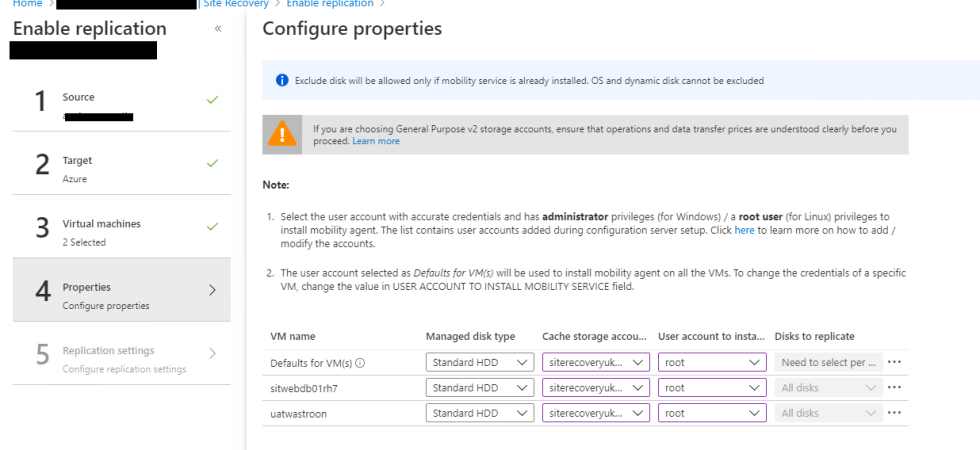Go to step 2 Target Azure
Screen dimensions: 980x450
pos(121,163)
